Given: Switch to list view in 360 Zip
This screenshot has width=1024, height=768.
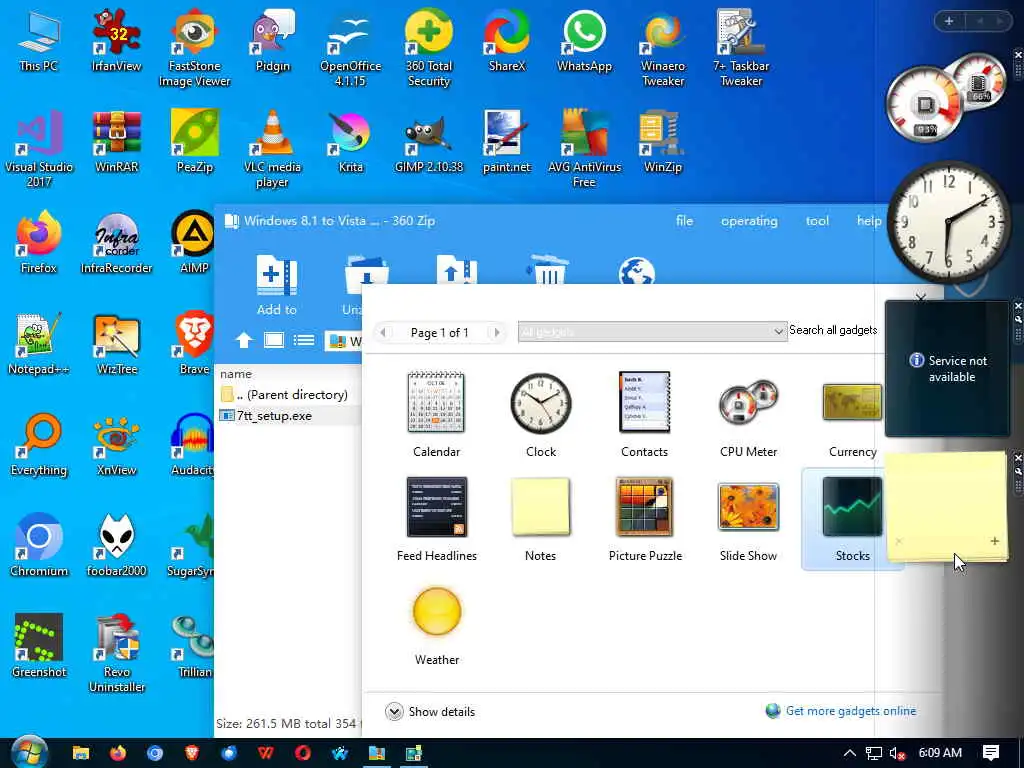Looking at the screenshot, I should pyautogui.click(x=304, y=340).
